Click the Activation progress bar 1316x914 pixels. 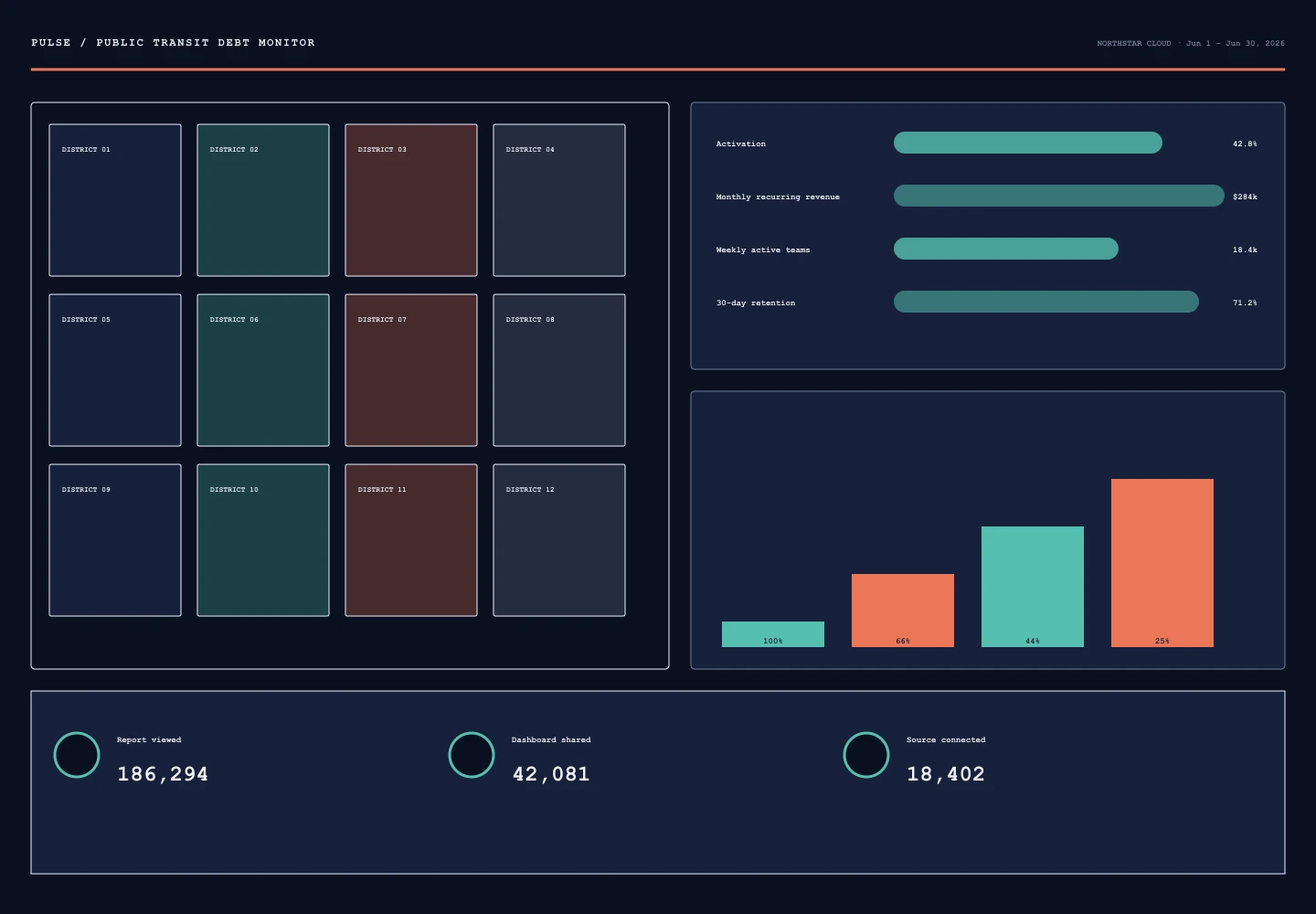point(1028,143)
